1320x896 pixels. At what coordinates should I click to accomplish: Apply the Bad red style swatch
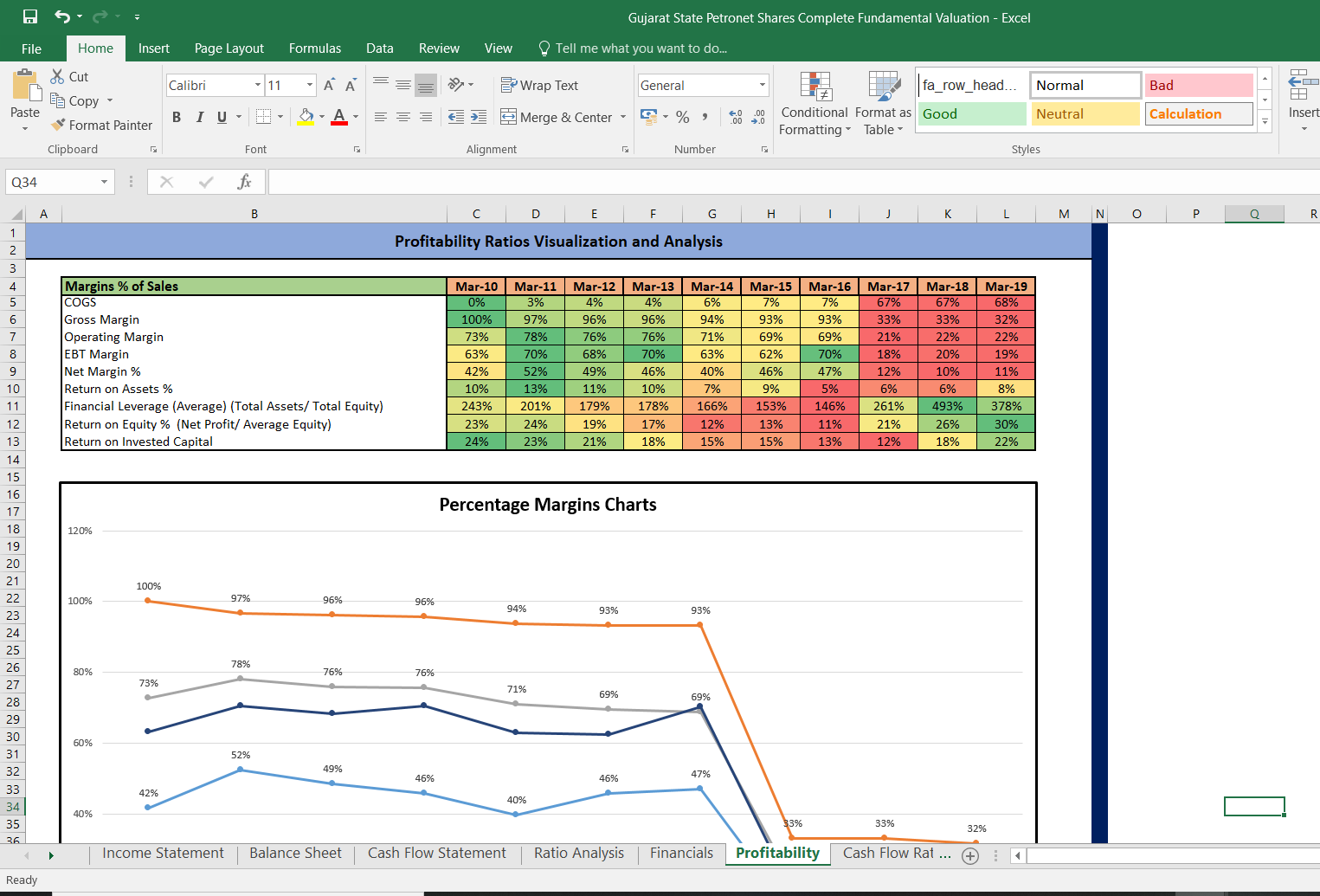pos(1199,85)
